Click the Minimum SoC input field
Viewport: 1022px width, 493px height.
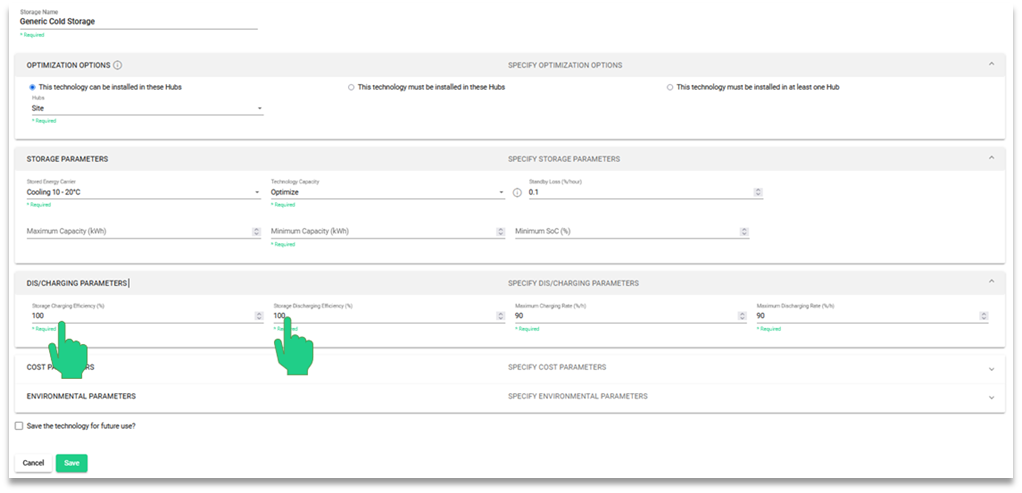[x=625, y=231]
